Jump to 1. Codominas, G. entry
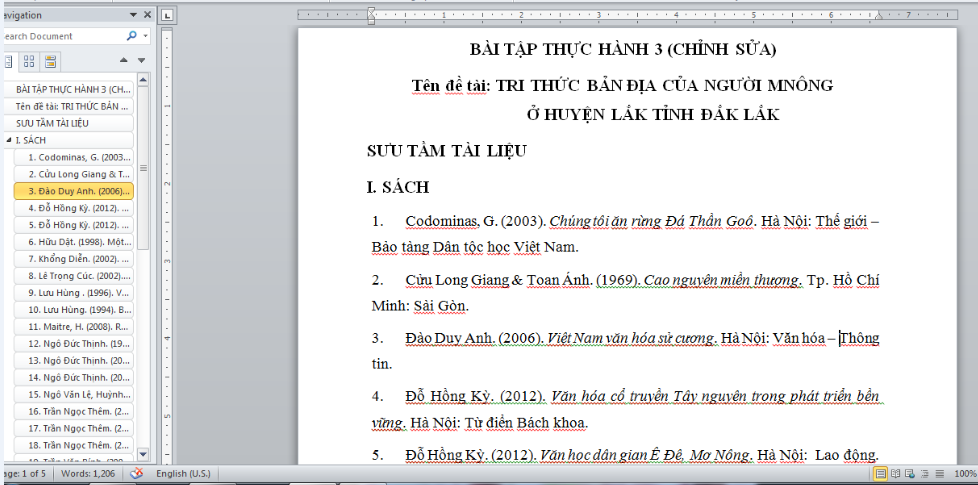 (74, 157)
